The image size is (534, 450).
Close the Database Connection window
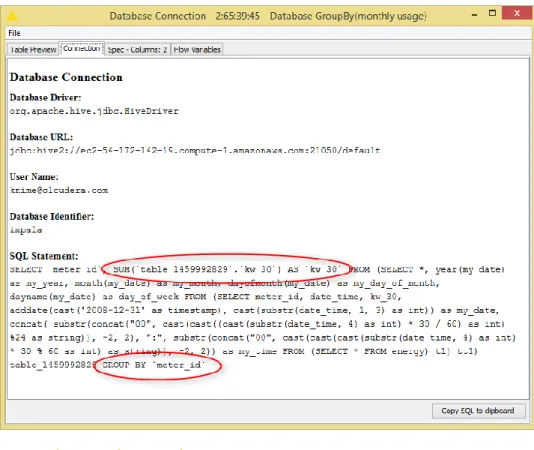516,14
